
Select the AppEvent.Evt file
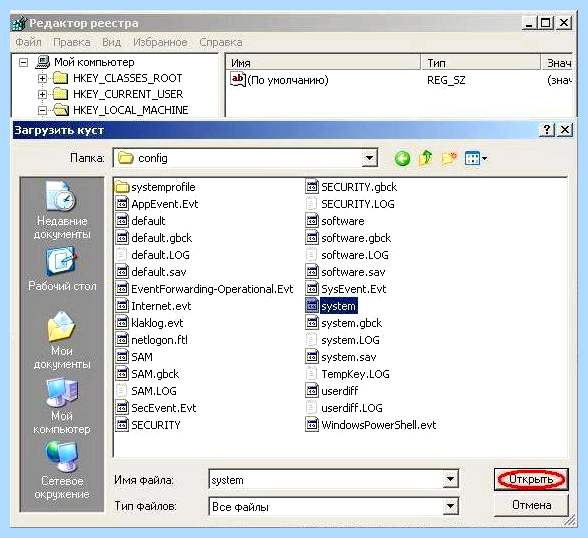click(157, 204)
